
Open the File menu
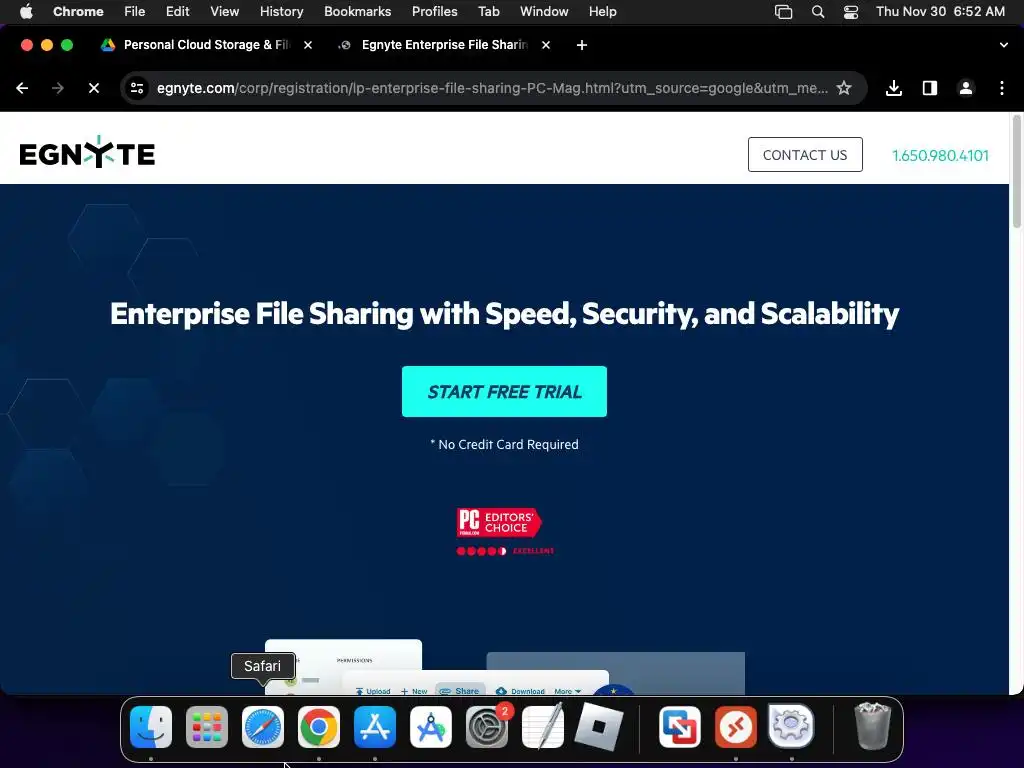point(135,12)
